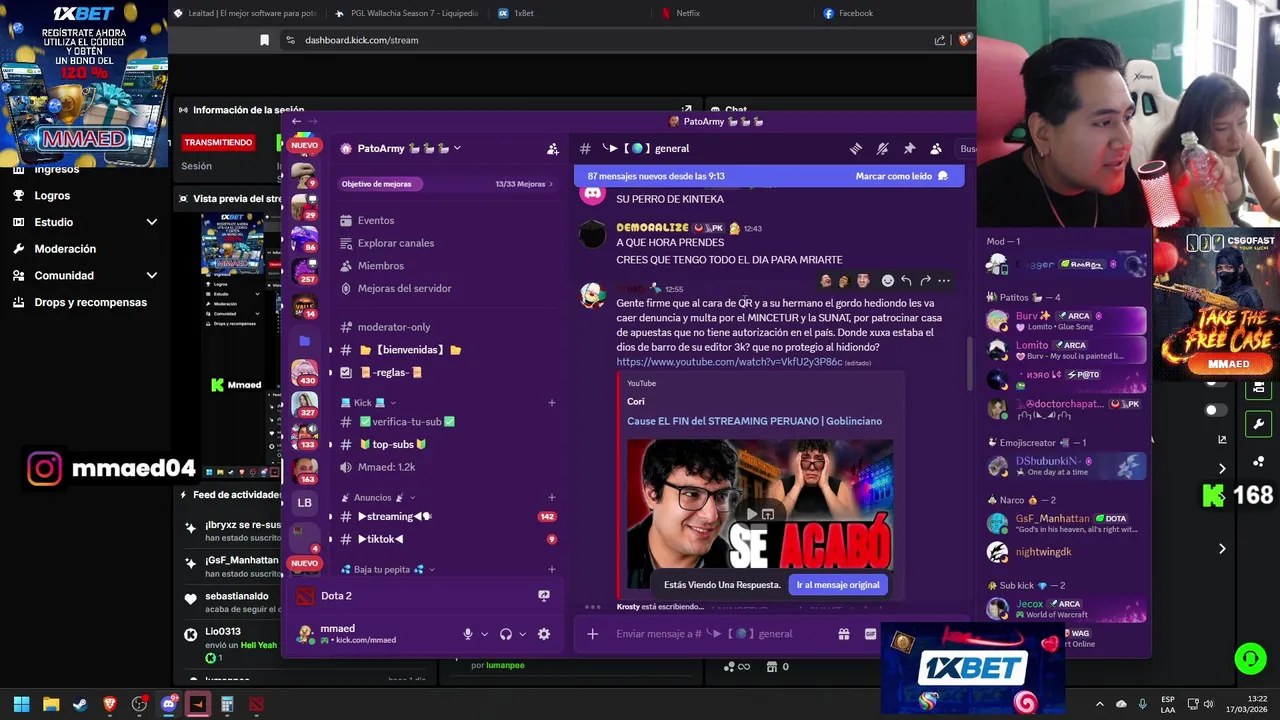Click wrench icon in Kick right panel
This screenshot has width=1280, height=720.
coord(1259,424)
